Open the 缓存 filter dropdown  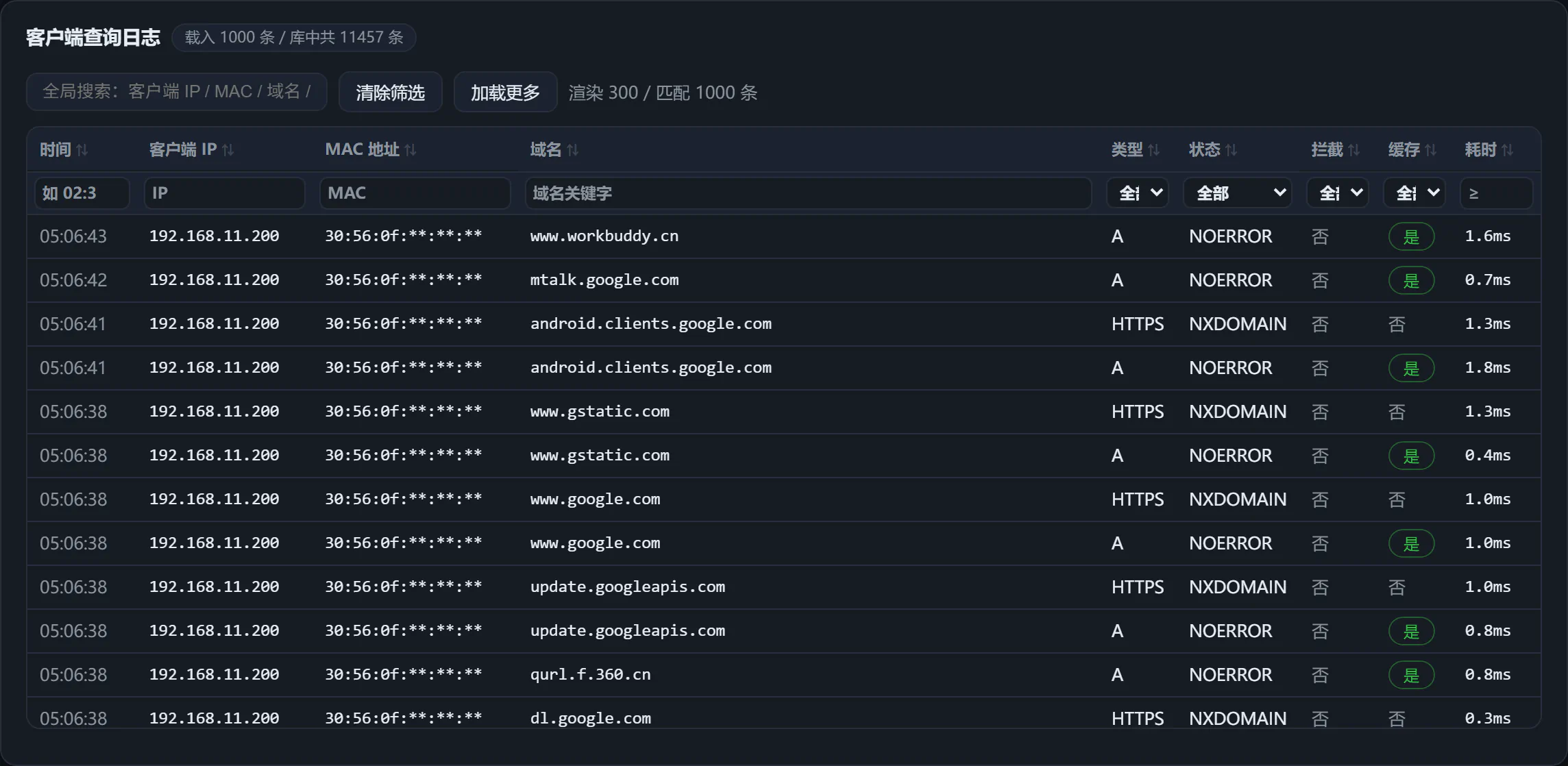click(1414, 193)
